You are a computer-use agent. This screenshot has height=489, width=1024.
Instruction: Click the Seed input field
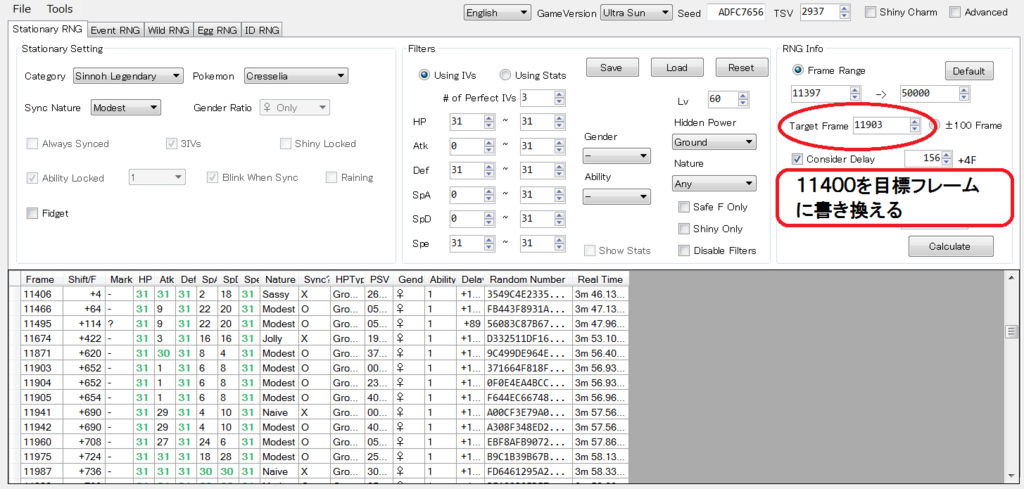click(737, 12)
